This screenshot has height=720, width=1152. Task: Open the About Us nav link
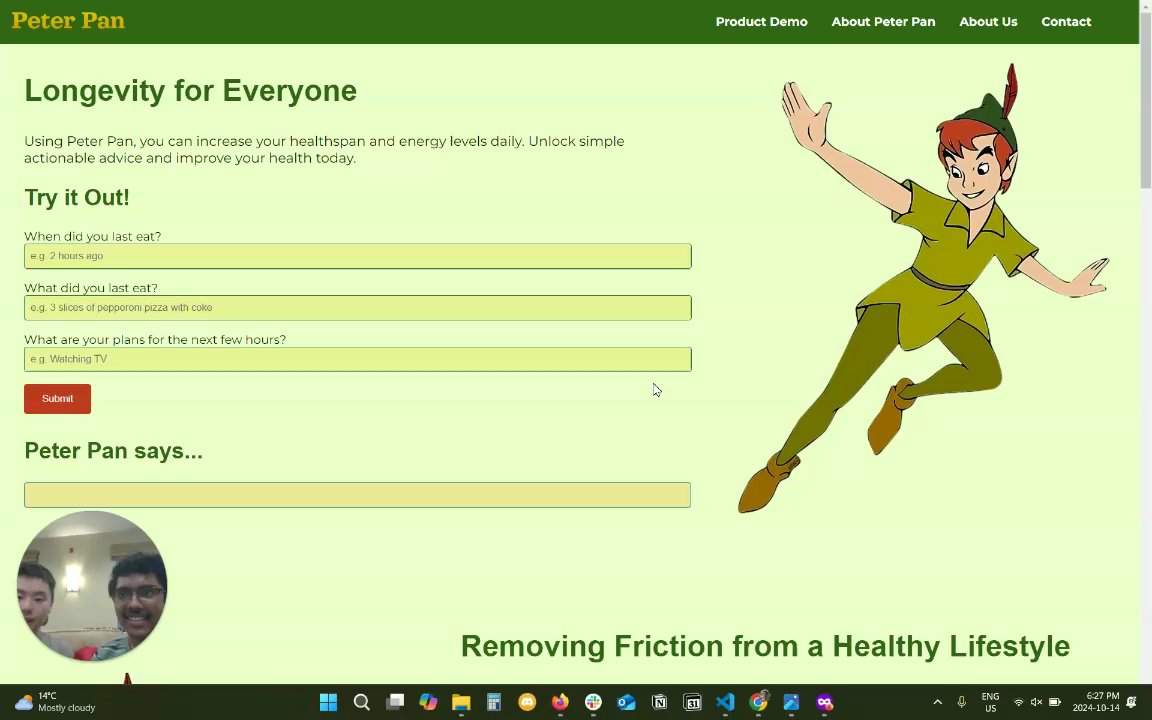point(988,22)
